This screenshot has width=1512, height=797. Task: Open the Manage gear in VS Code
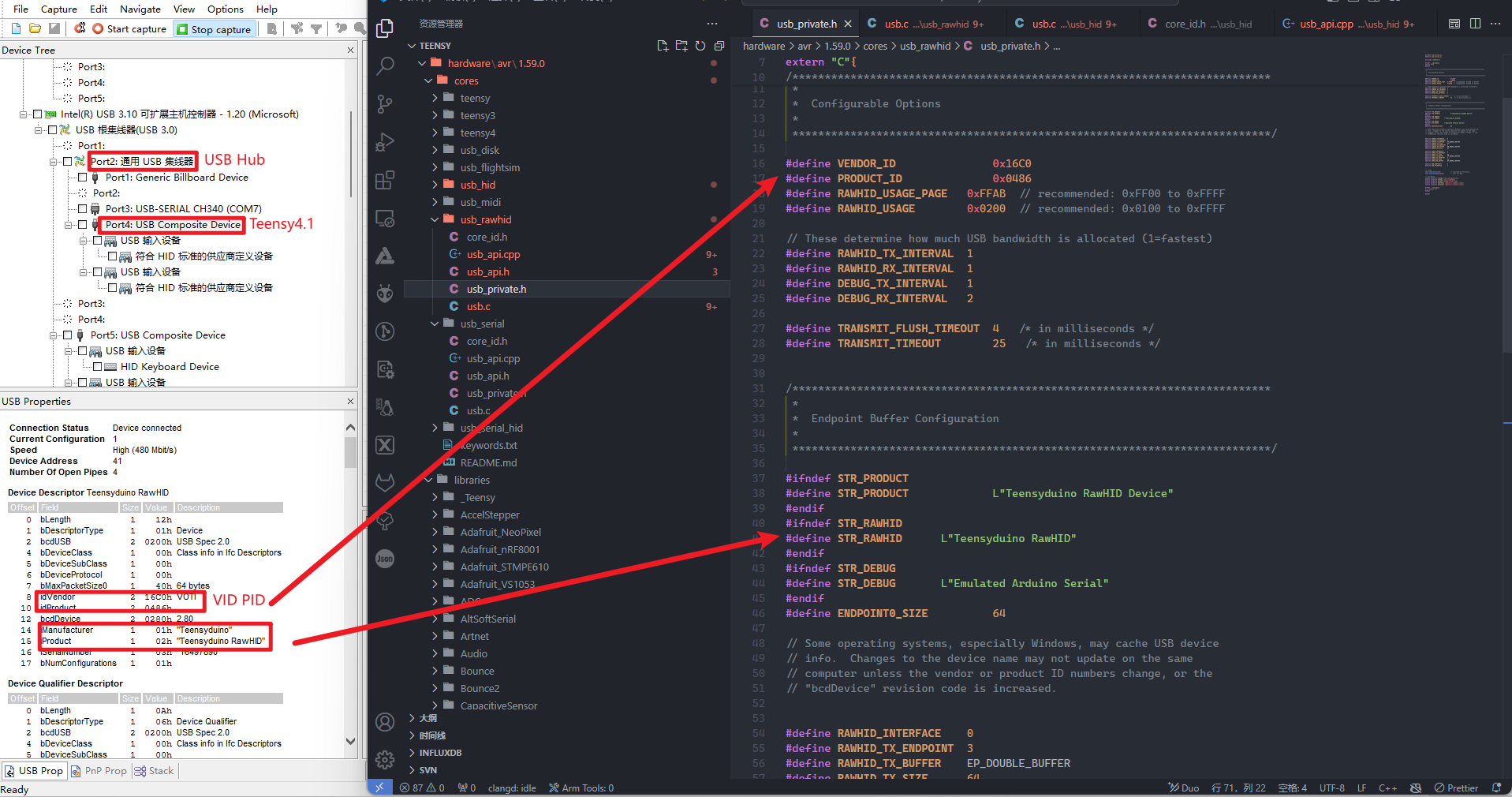pyautogui.click(x=385, y=760)
